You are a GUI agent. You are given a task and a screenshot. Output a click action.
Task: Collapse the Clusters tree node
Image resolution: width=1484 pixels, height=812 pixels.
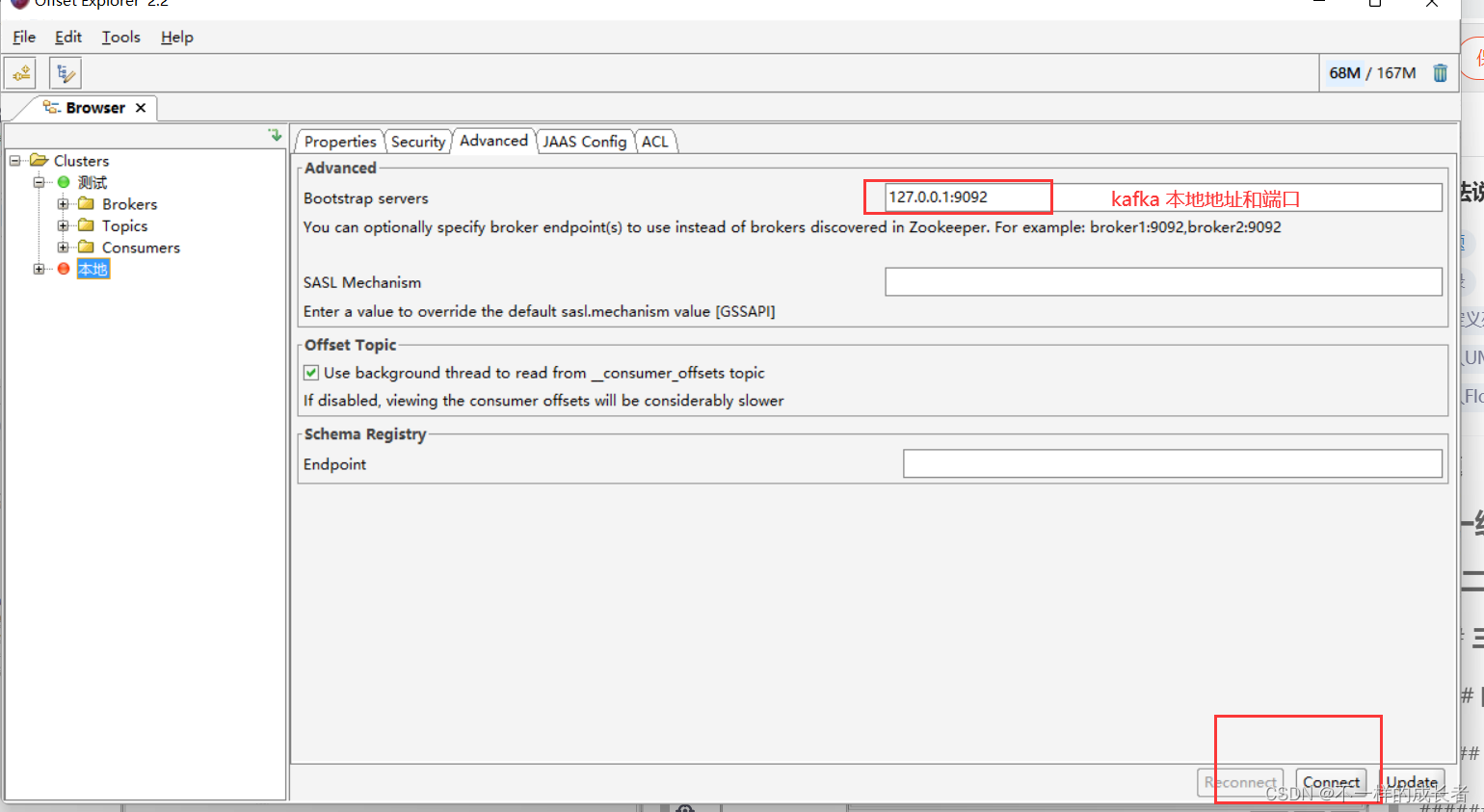(13, 160)
